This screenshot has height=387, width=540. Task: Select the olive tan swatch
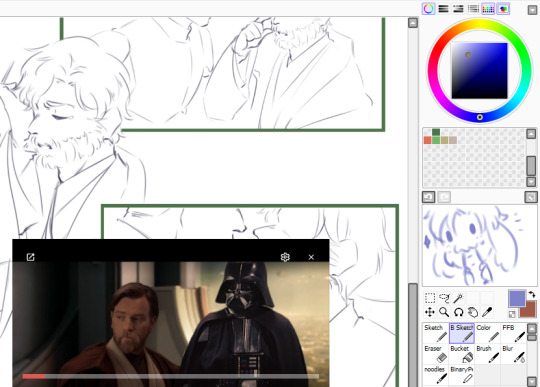pyautogui.click(x=444, y=140)
